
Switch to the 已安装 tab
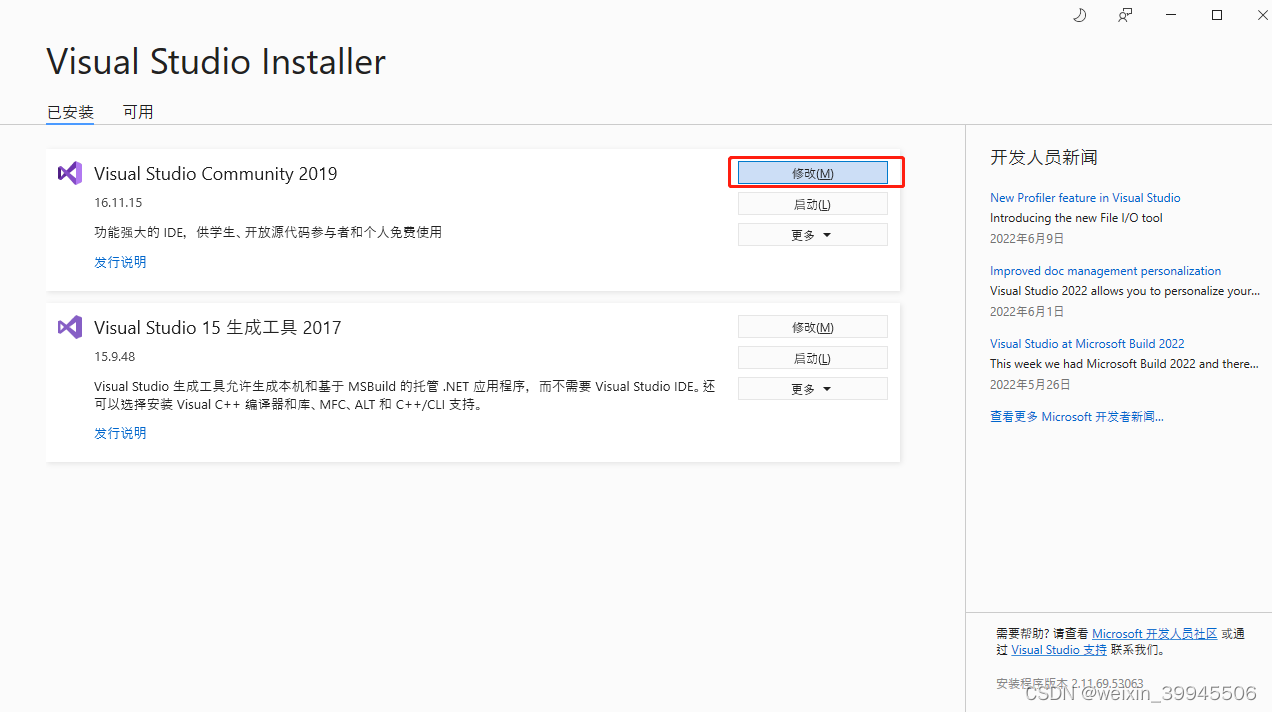click(x=70, y=112)
